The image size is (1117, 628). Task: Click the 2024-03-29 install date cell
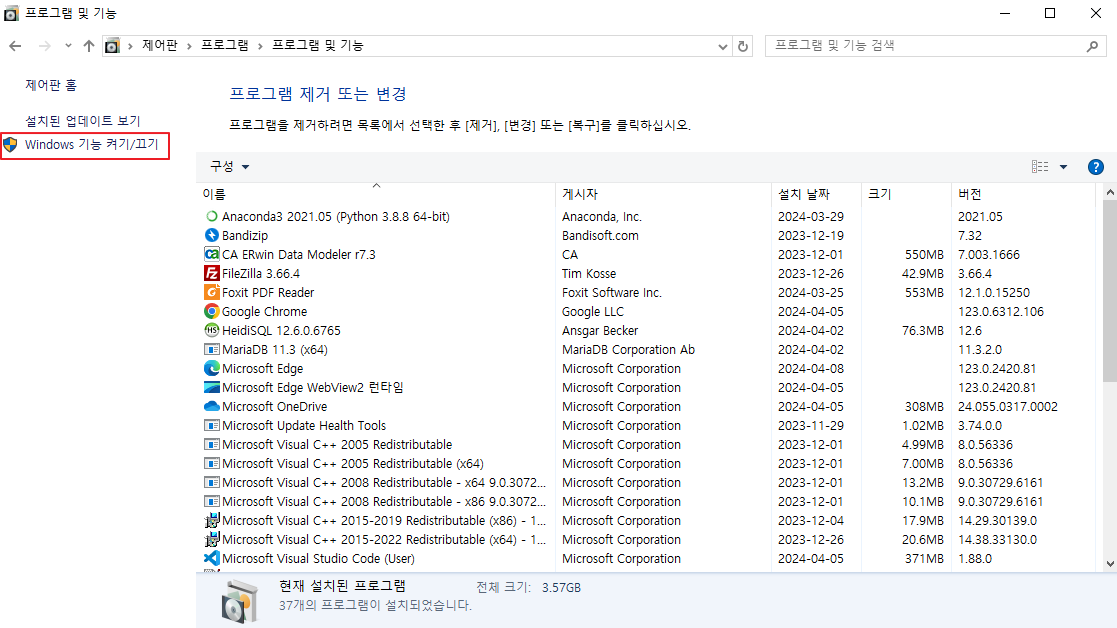coord(811,216)
